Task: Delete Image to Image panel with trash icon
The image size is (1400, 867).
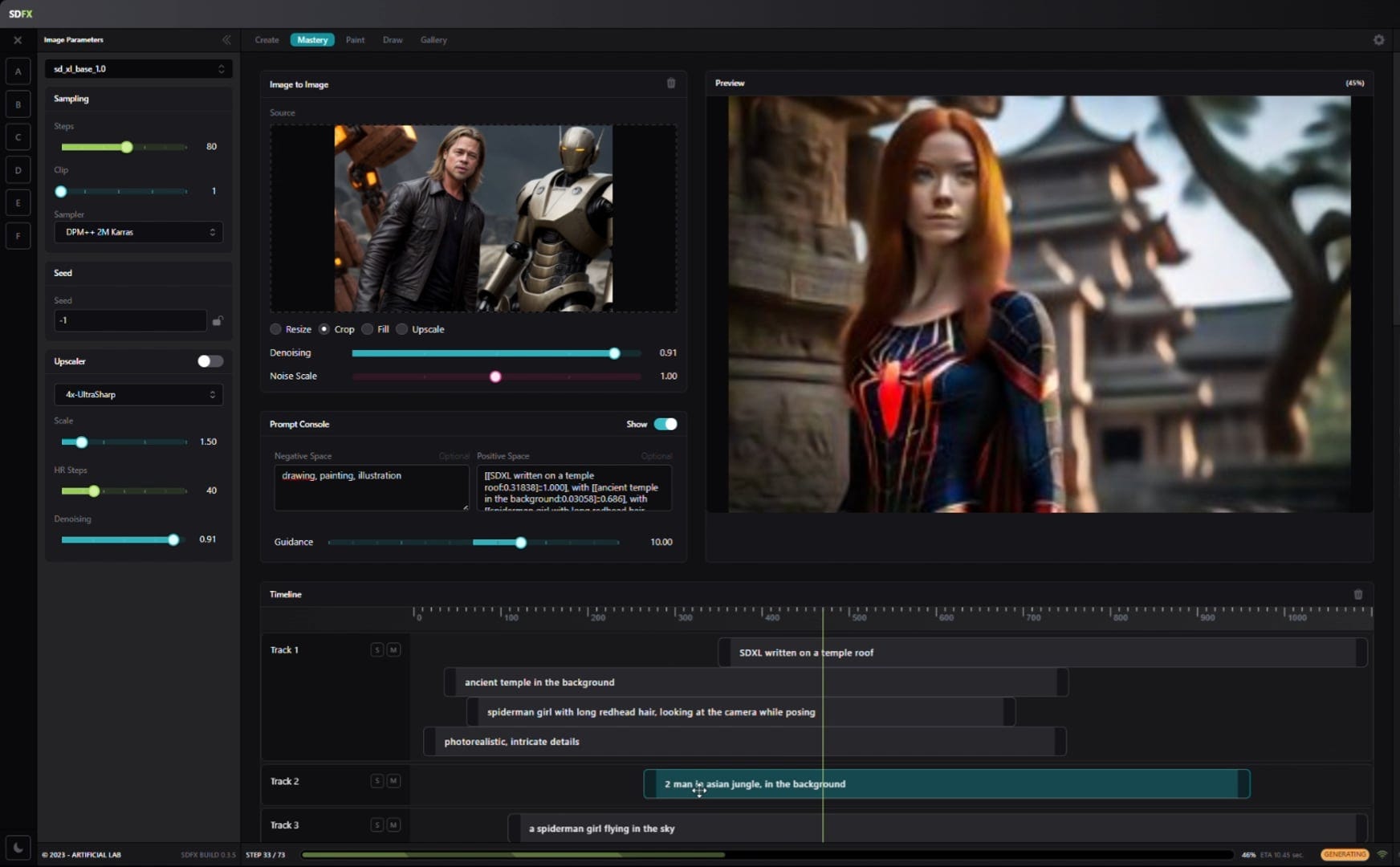Action: pyautogui.click(x=671, y=83)
